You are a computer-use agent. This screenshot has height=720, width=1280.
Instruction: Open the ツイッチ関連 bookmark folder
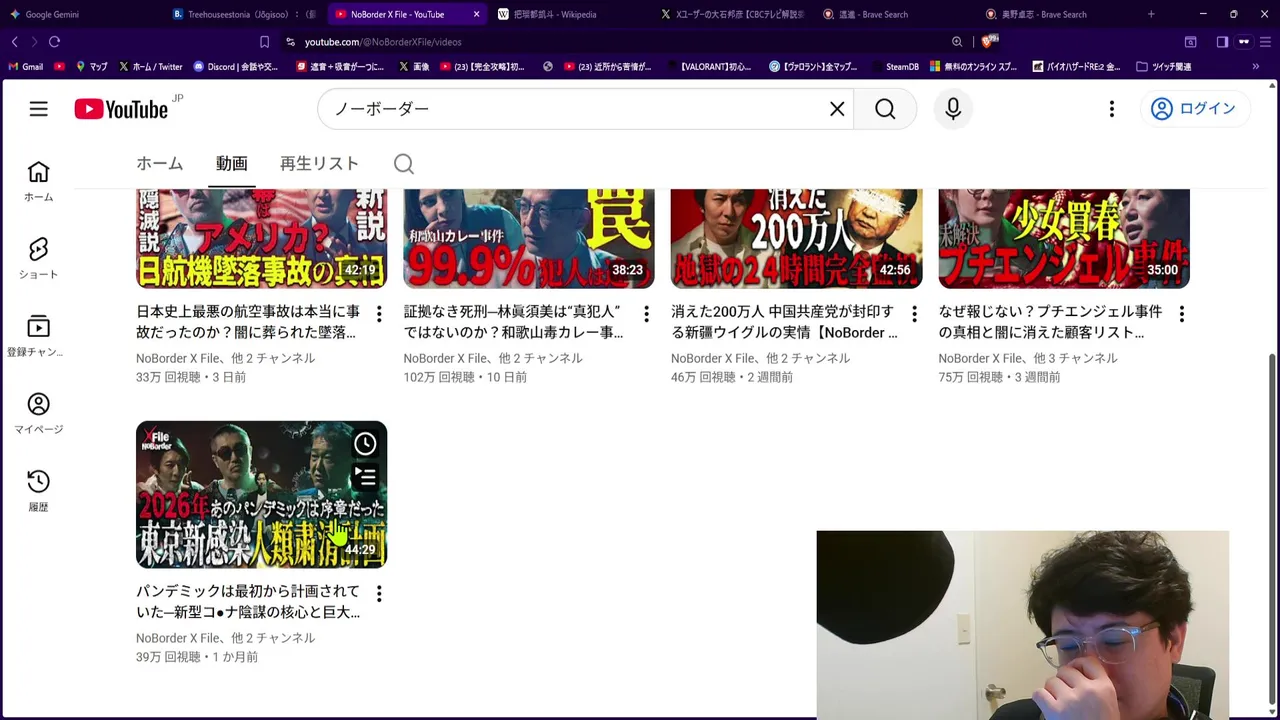[x=1164, y=67]
